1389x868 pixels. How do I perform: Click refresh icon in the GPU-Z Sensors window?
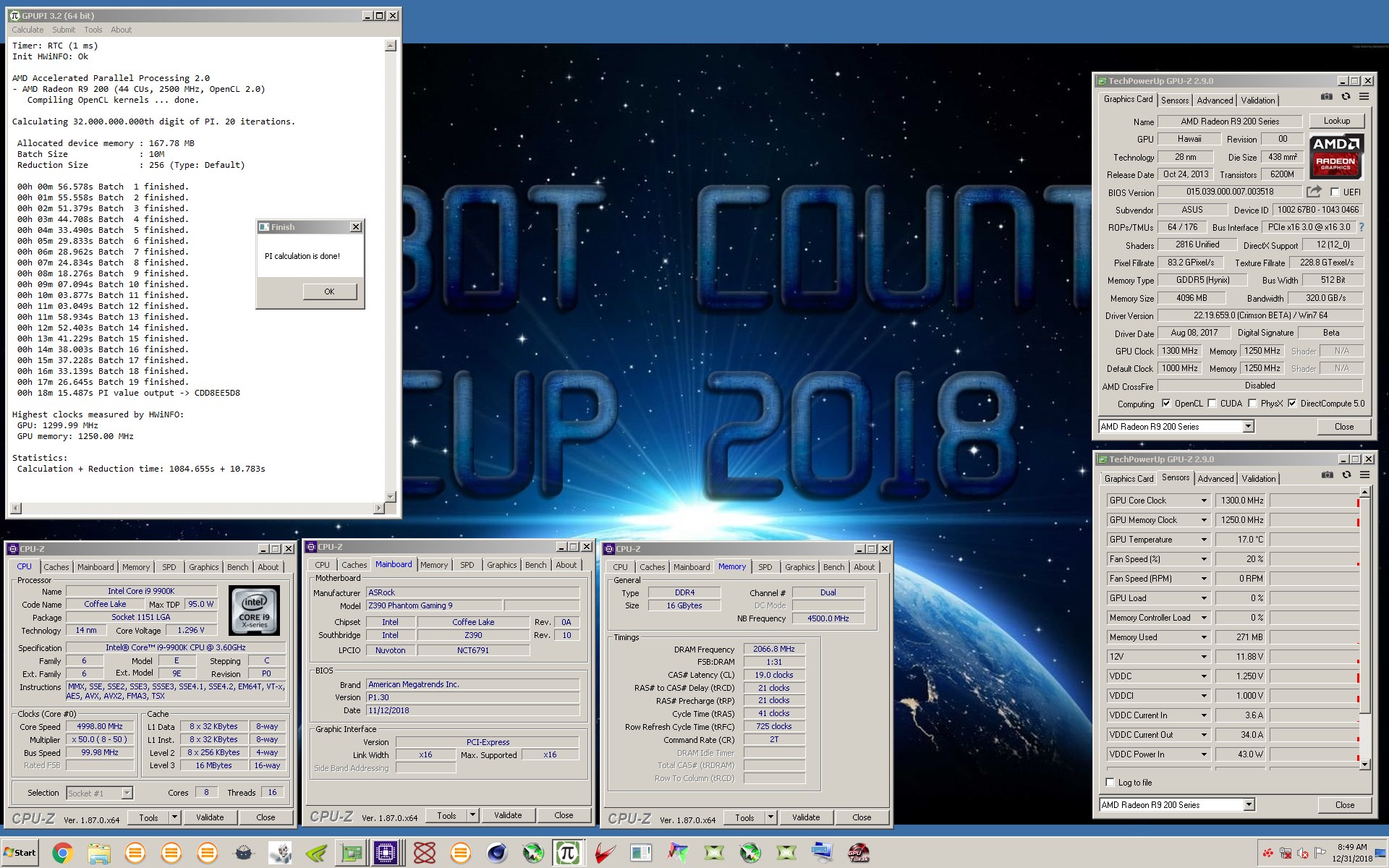[1346, 475]
